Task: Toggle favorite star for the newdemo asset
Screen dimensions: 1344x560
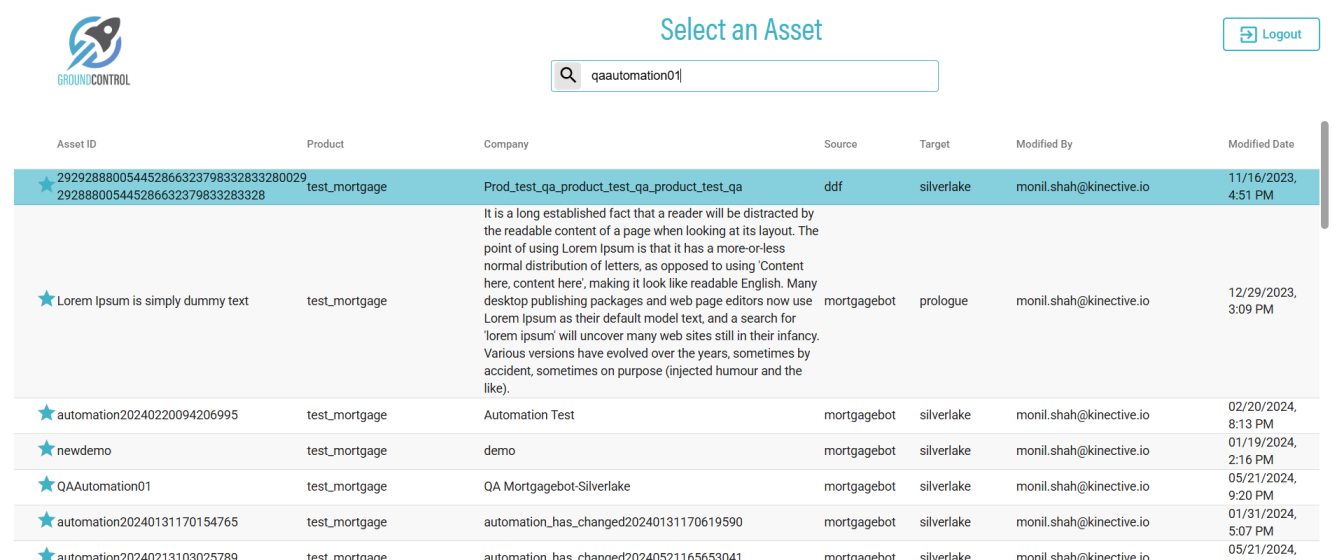Action: pos(46,449)
